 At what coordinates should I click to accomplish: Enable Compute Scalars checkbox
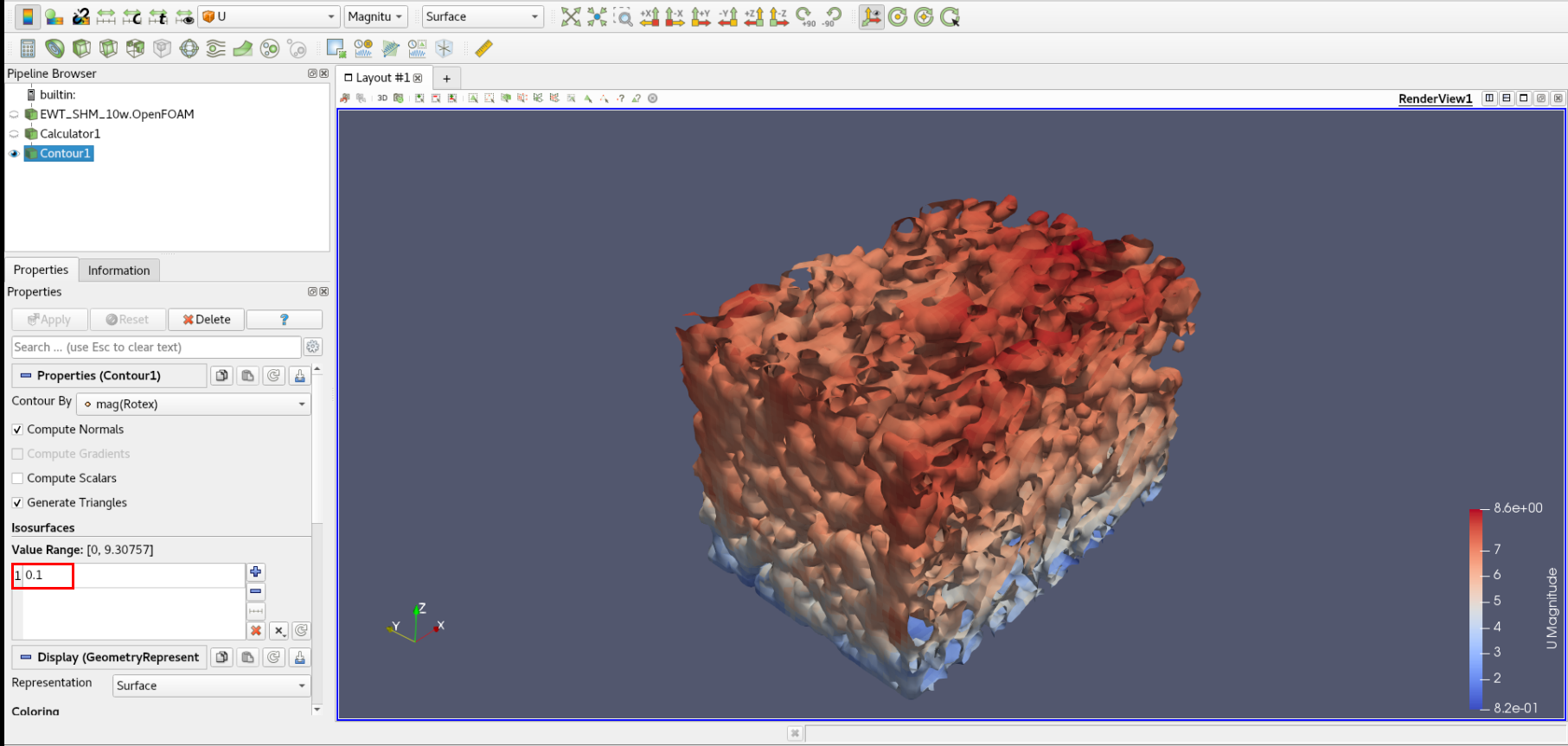17,478
